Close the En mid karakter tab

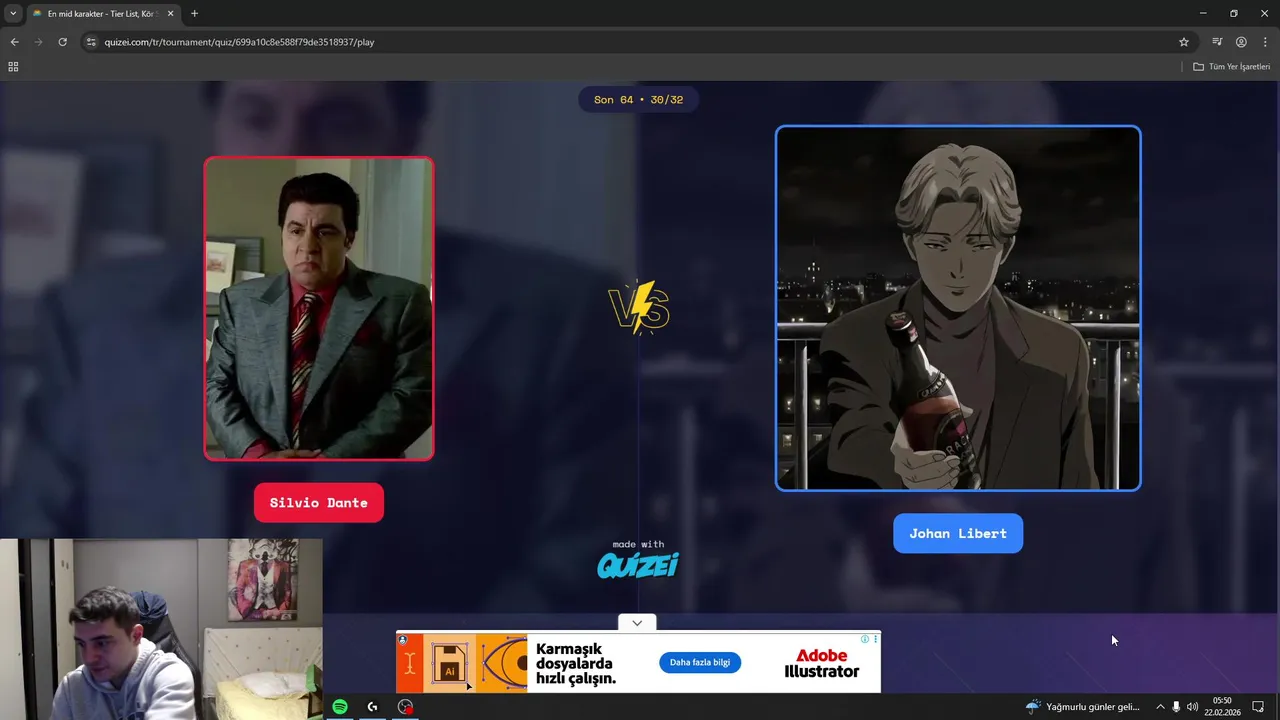point(170,14)
